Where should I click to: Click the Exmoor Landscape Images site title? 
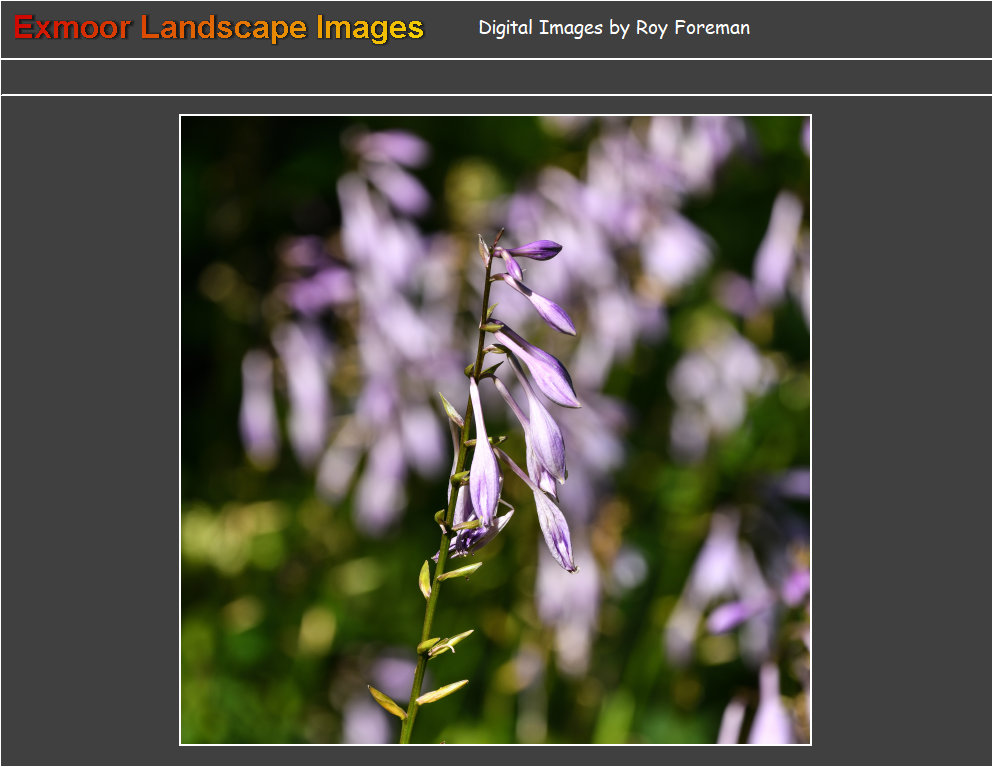click(x=219, y=28)
